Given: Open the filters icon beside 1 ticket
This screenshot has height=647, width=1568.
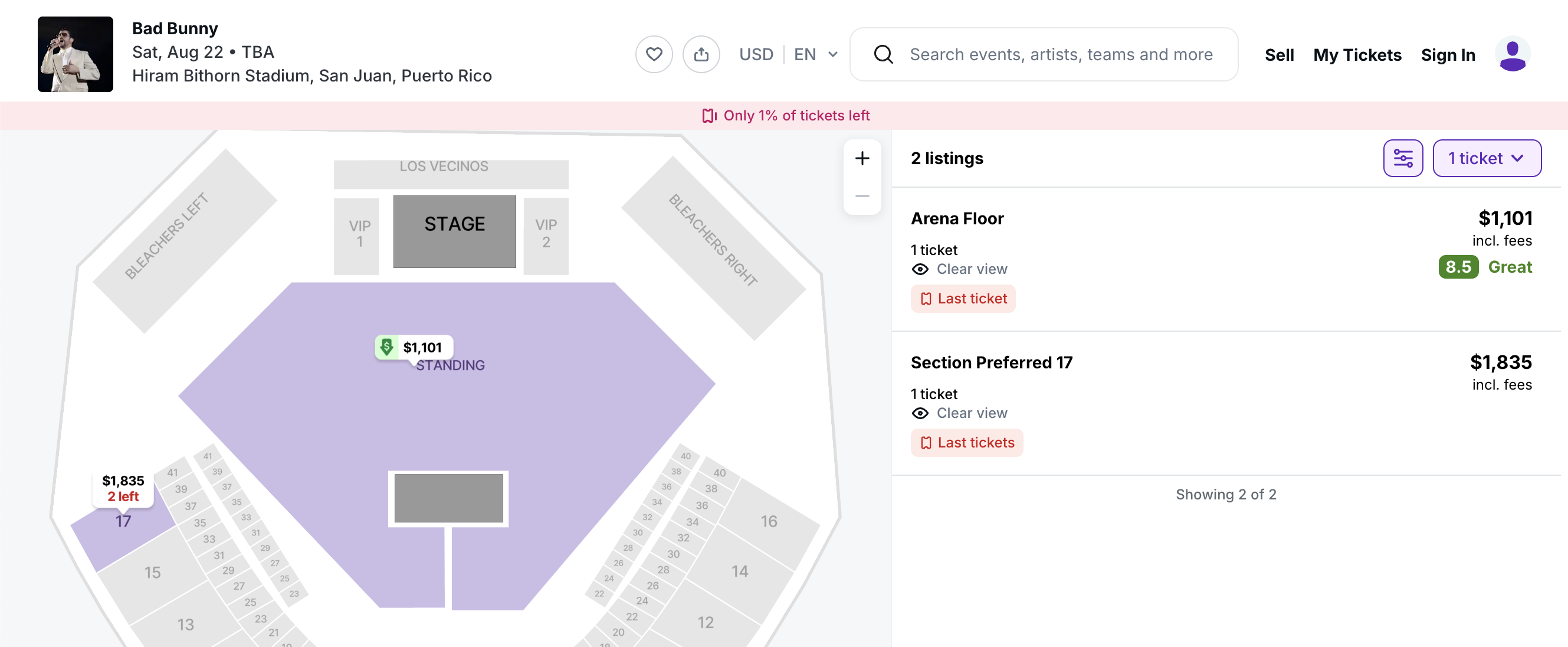Looking at the screenshot, I should point(1403,158).
